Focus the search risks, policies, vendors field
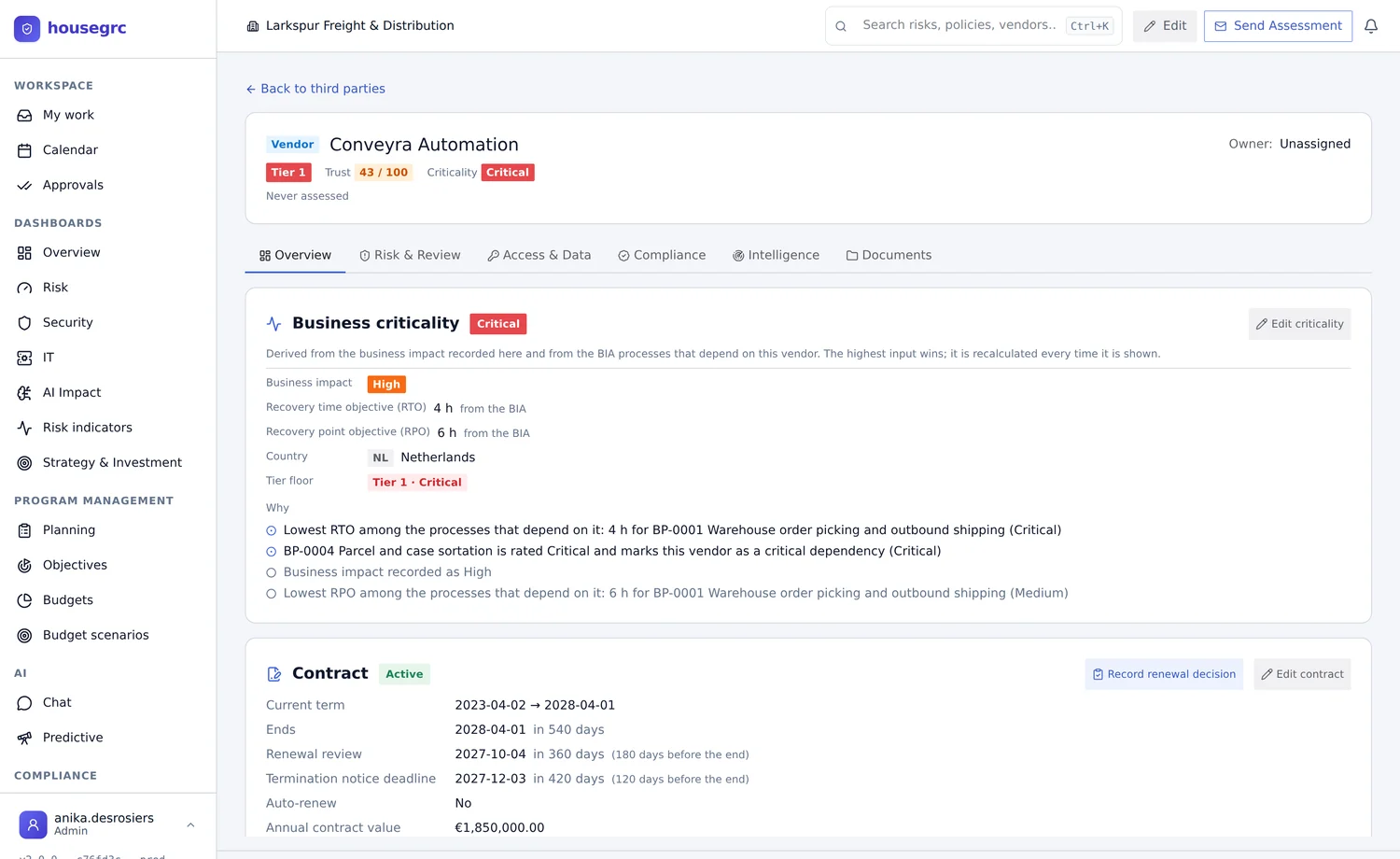Image resolution: width=1400 pixels, height=859 pixels. pyautogui.click(x=973, y=26)
